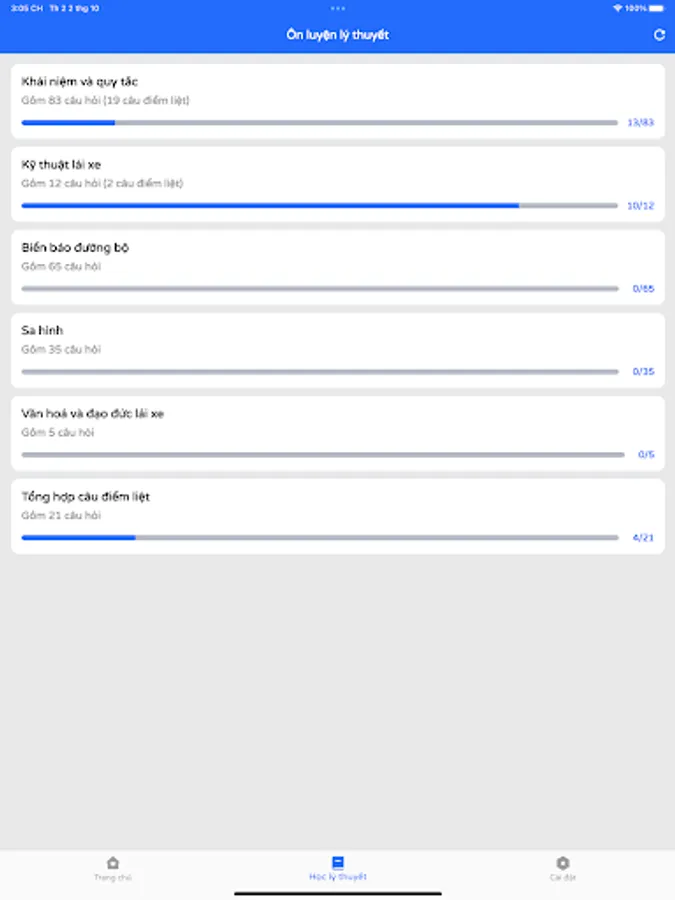The width and height of the screenshot is (675, 900).
Task: Select Văn hoá và đạo đức lái xe
Action: pos(337,422)
